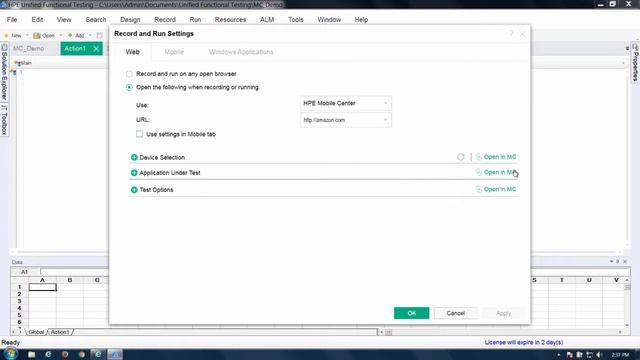
Task: Open Firefox from the taskbar
Action: pyautogui.click(x=64, y=354)
